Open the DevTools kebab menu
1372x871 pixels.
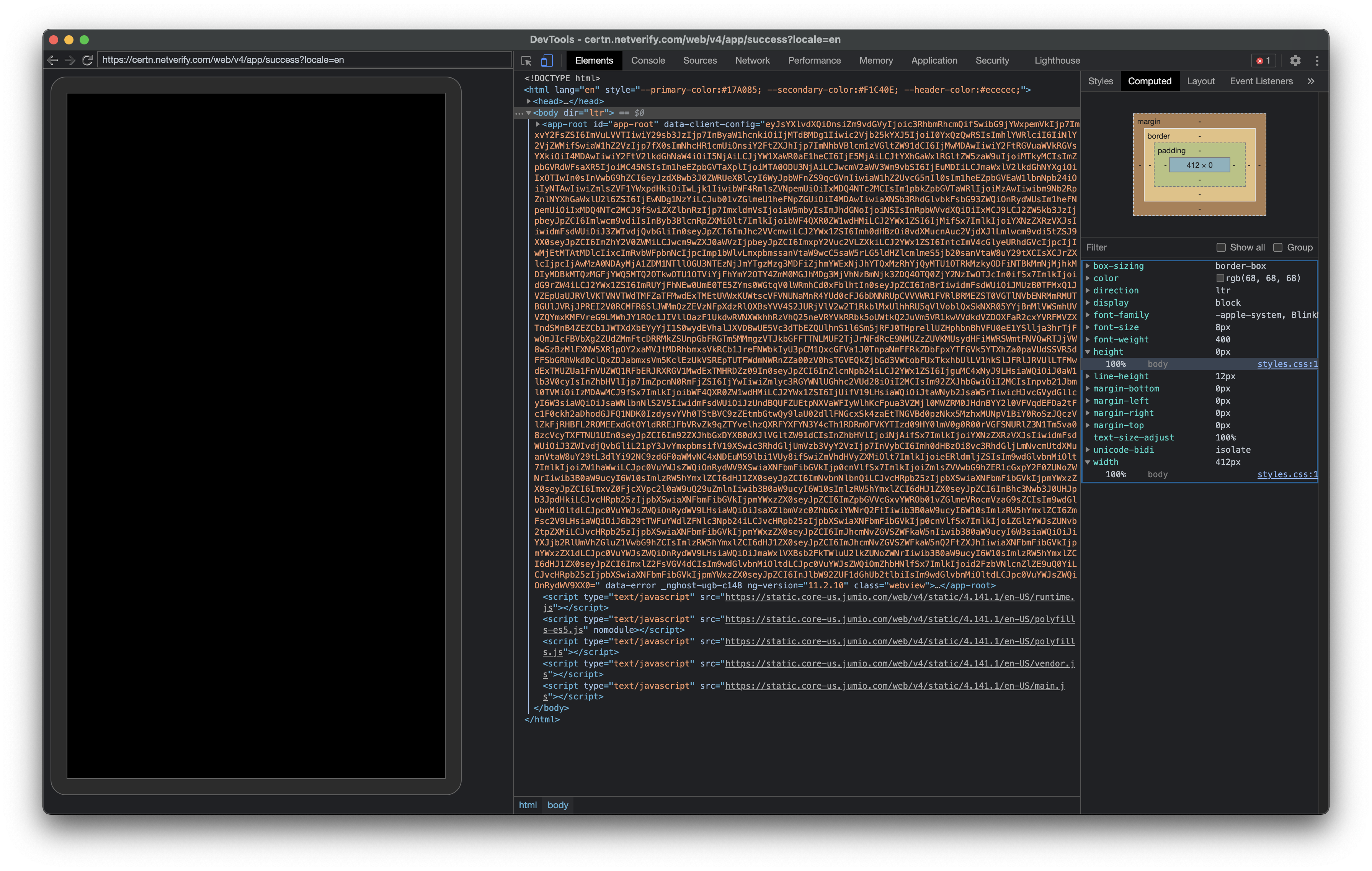click(1317, 61)
